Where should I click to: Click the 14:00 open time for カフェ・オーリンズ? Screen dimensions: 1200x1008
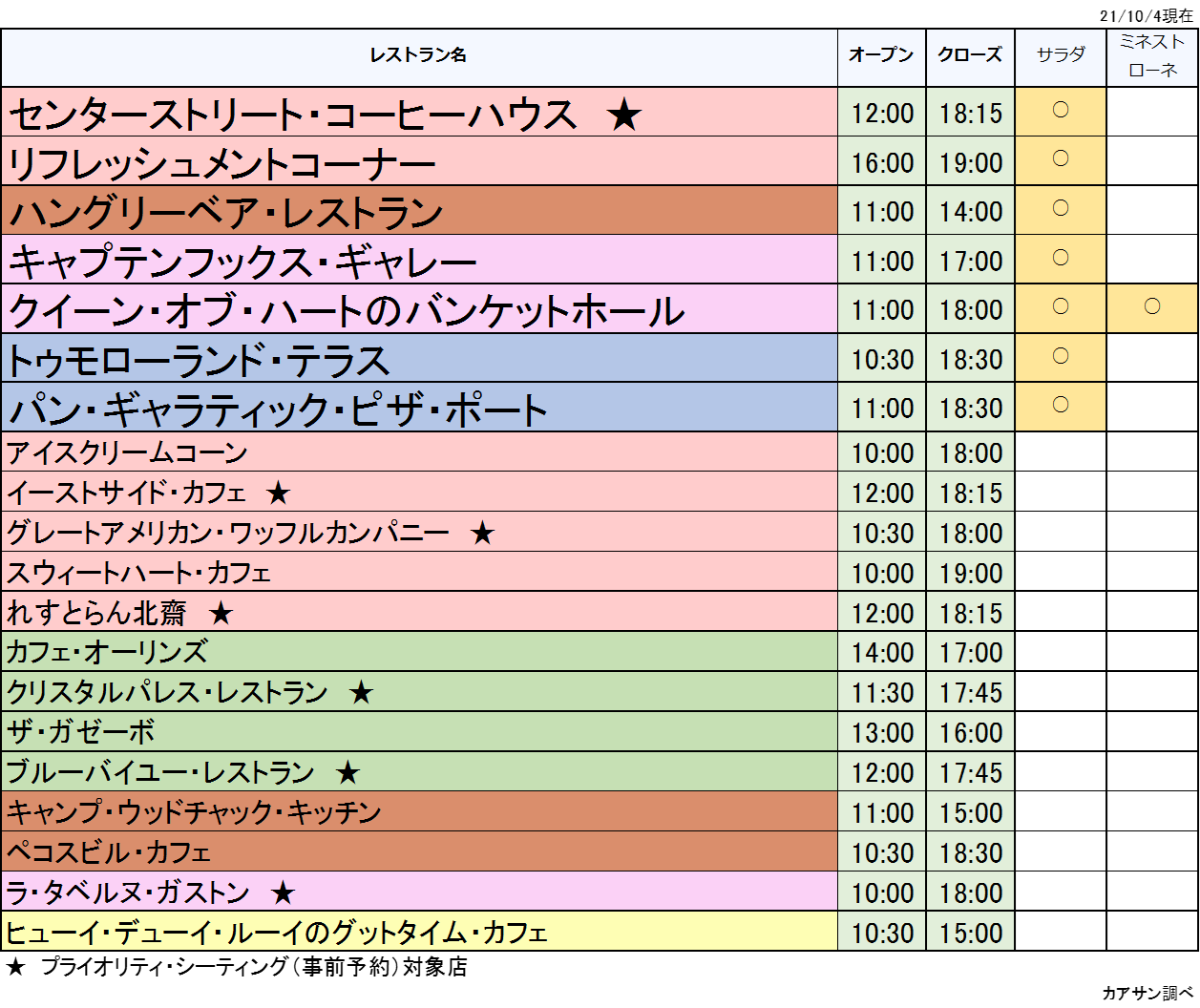(882, 653)
